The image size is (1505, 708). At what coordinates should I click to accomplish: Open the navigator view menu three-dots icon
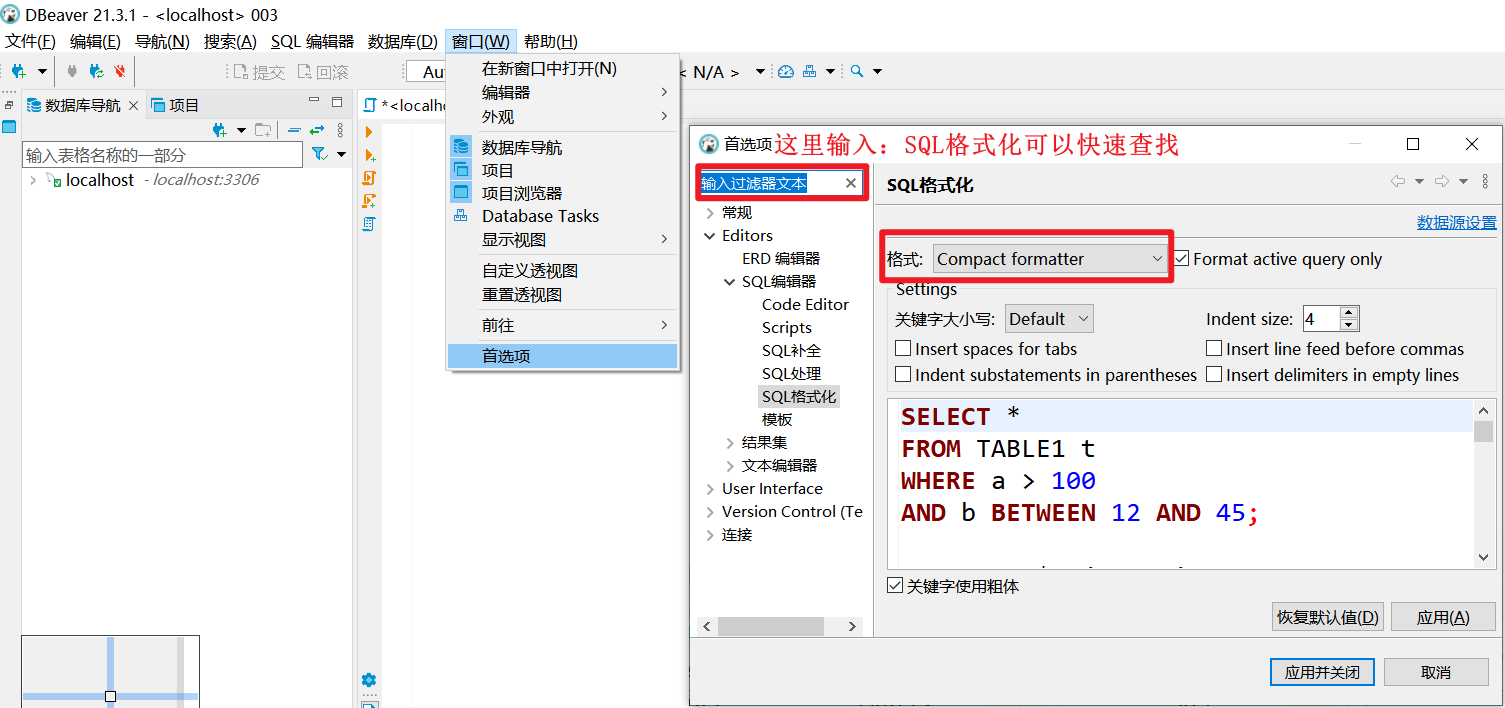[x=340, y=130]
